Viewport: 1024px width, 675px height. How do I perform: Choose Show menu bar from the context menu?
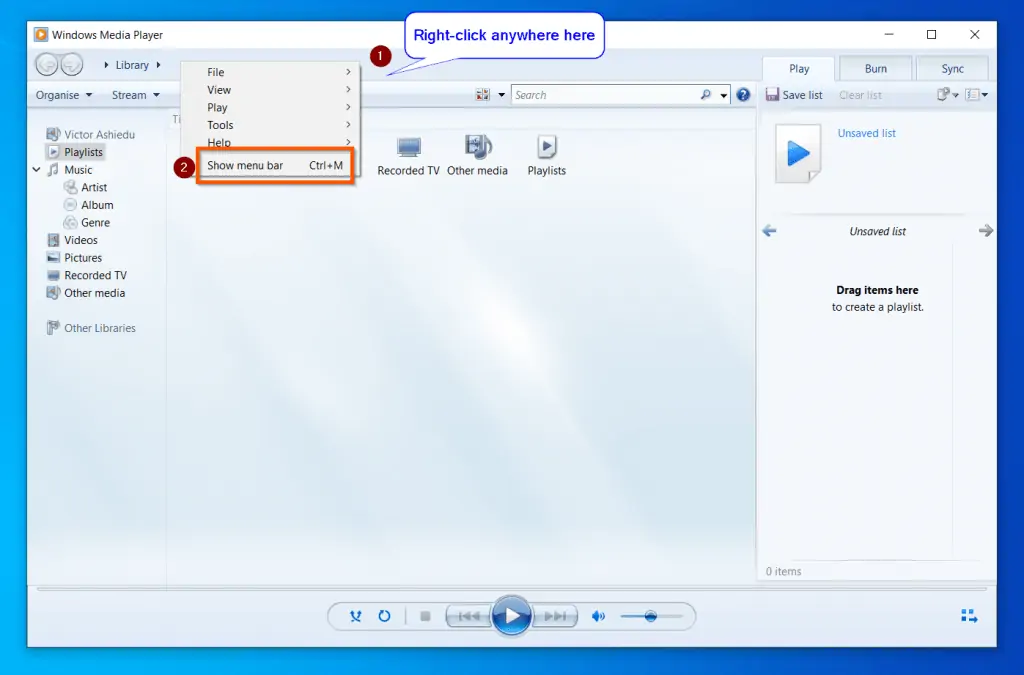click(247, 165)
